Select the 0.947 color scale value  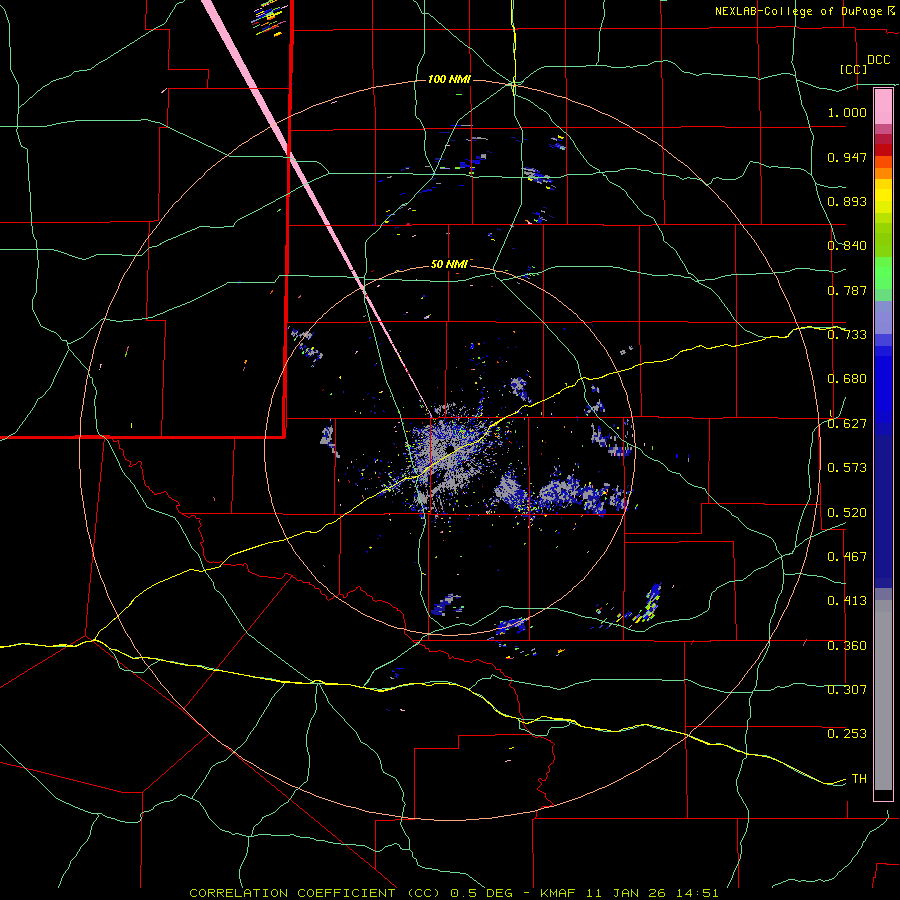point(847,157)
